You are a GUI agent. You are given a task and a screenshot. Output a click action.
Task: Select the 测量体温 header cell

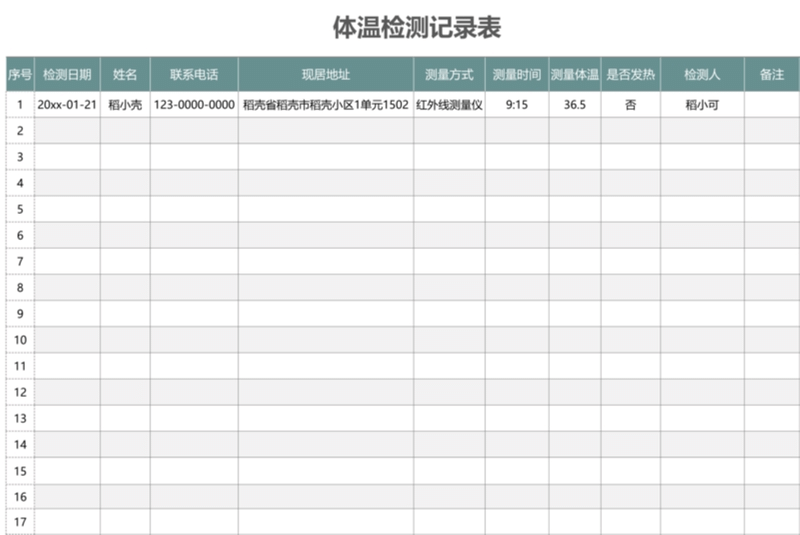click(x=574, y=75)
